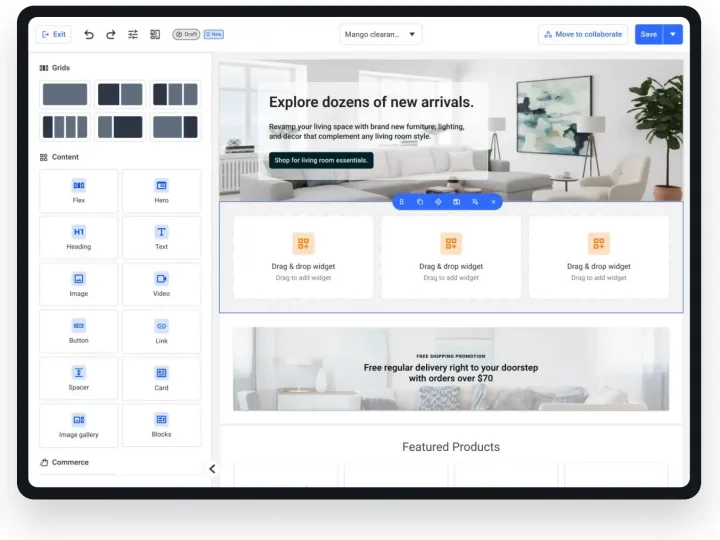Pick the Heading widget
The width and height of the screenshot is (720, 540).
point(79,238)
